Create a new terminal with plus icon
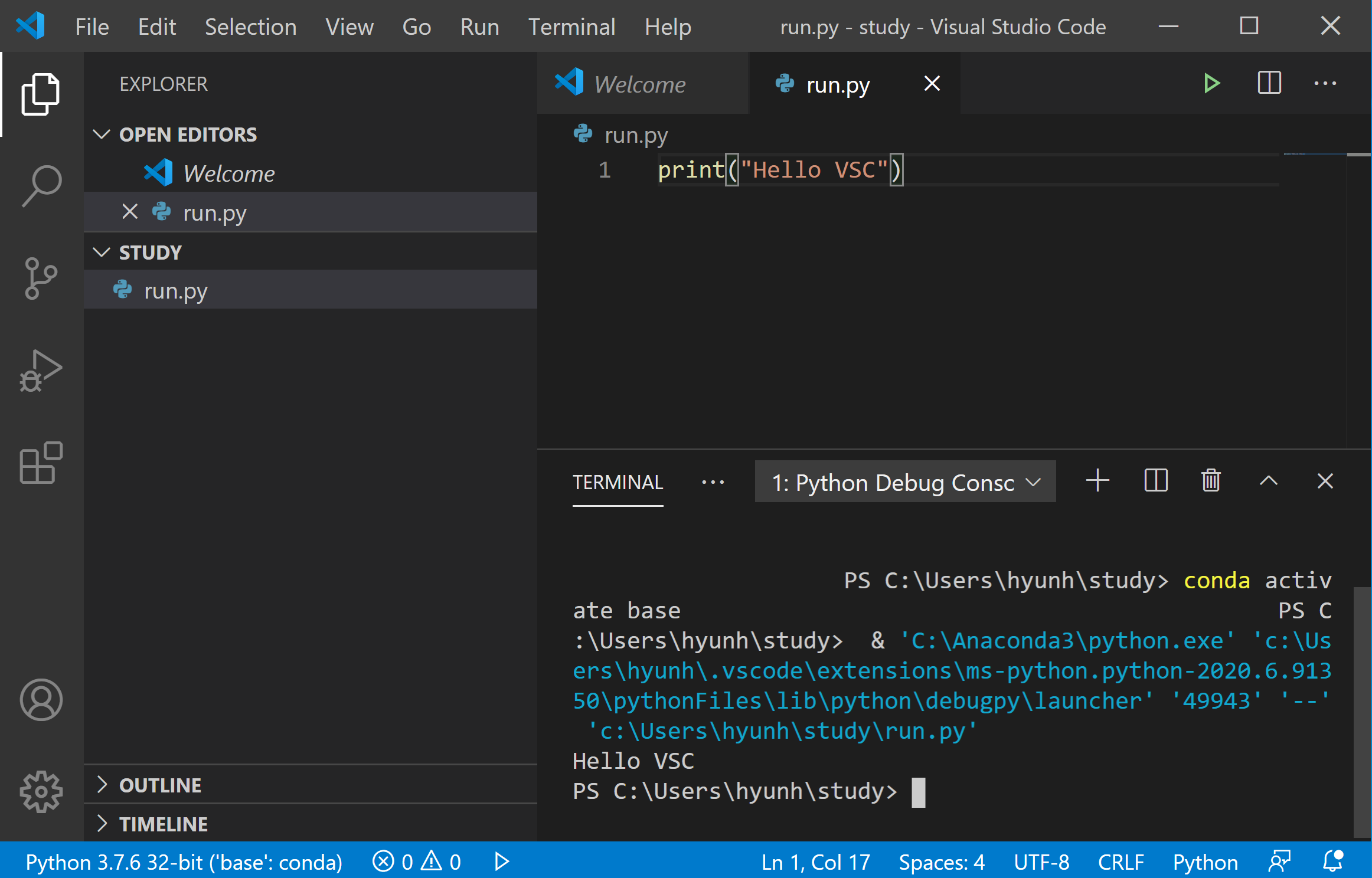This screenshot has width=1372, height=878. click(1097, 481)
